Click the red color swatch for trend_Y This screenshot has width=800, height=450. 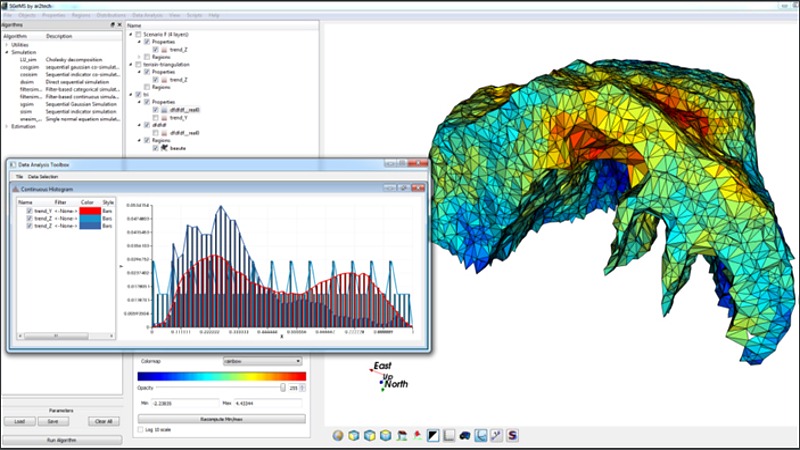[x=90, y=211]
